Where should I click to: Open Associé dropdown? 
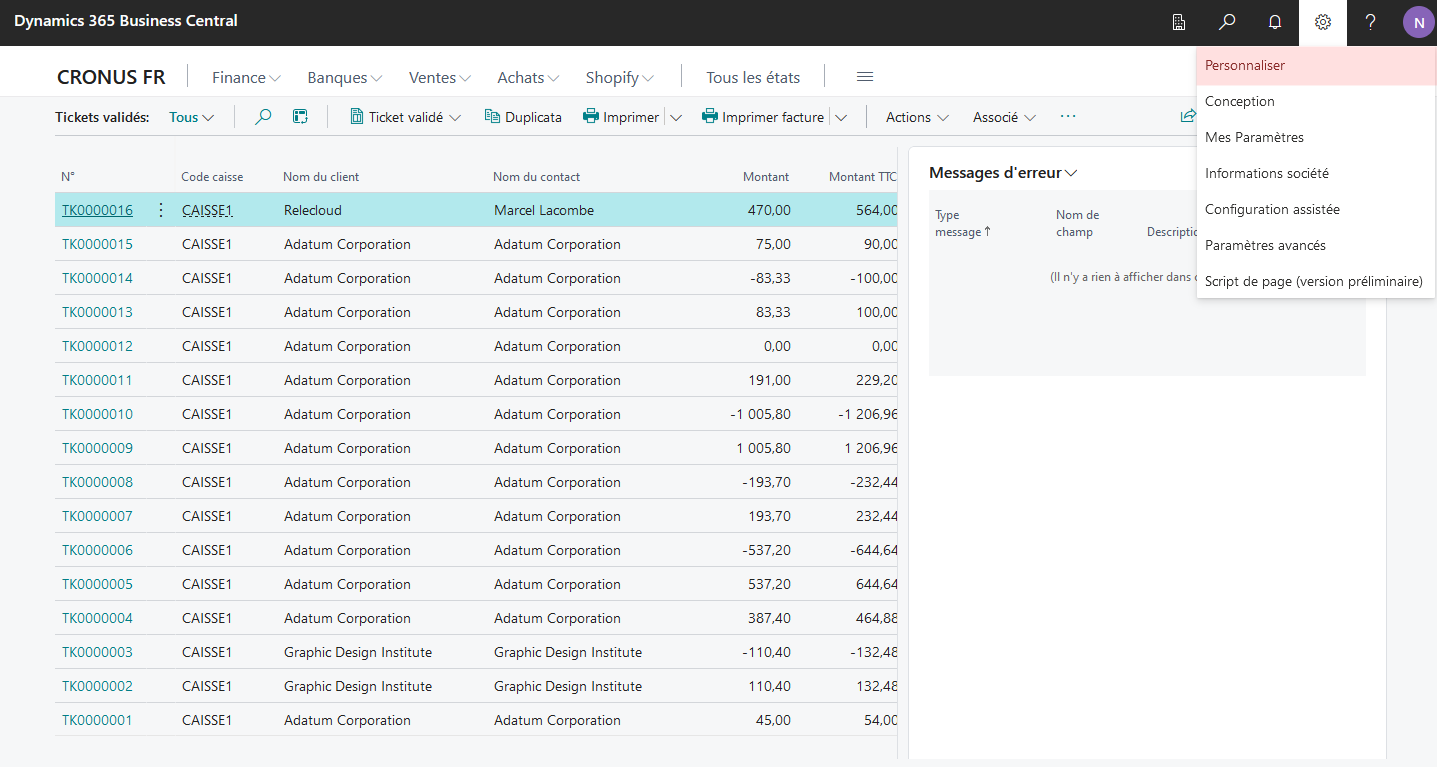pos(1004,117)
